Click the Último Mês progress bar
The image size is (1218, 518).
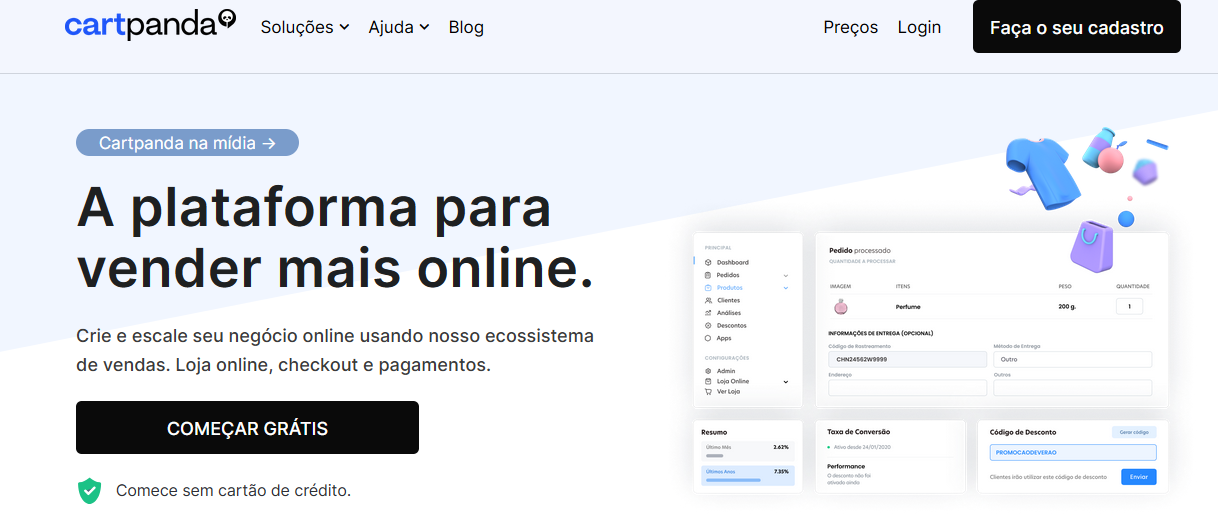pyautogui.click(x=714, y=455)
